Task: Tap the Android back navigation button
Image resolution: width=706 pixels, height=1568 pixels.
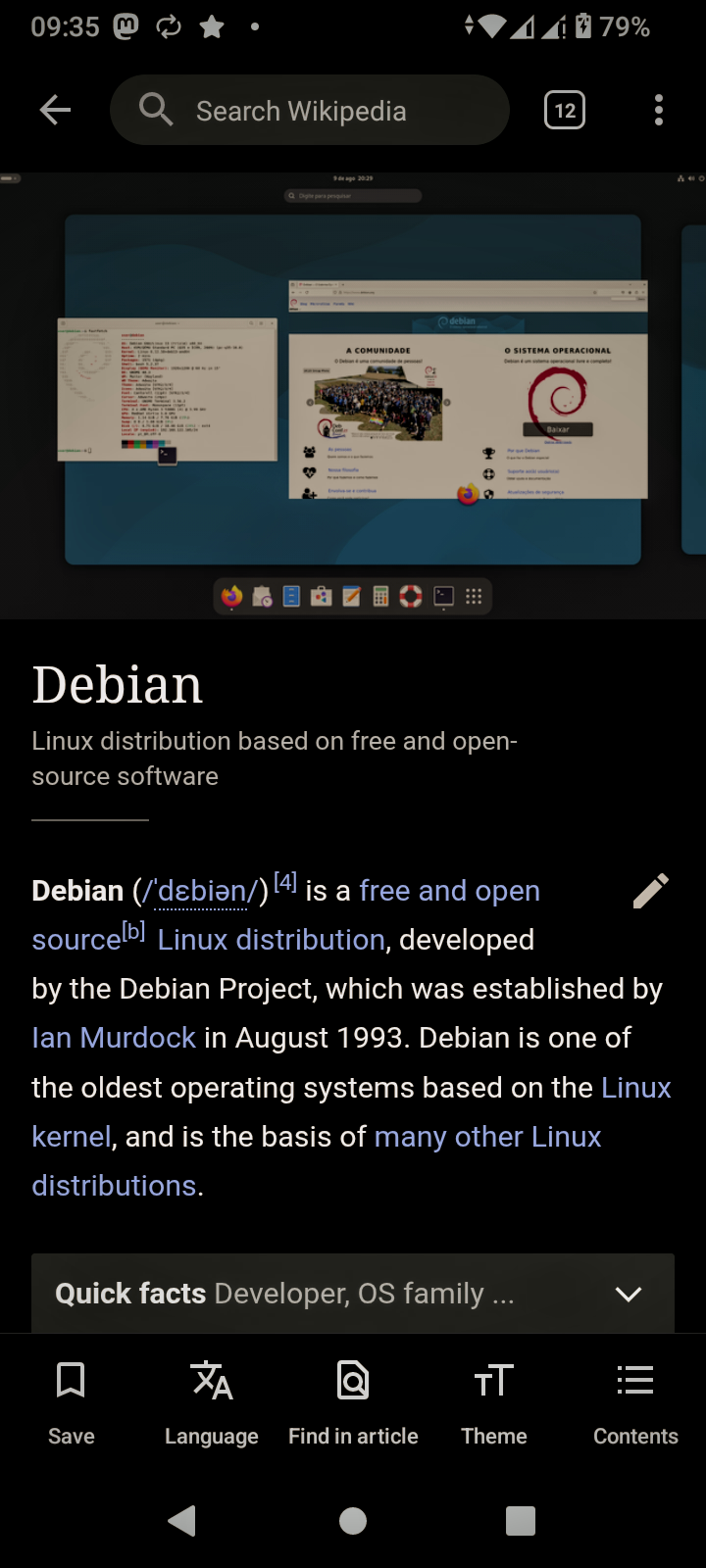Action: point(182,1521)
